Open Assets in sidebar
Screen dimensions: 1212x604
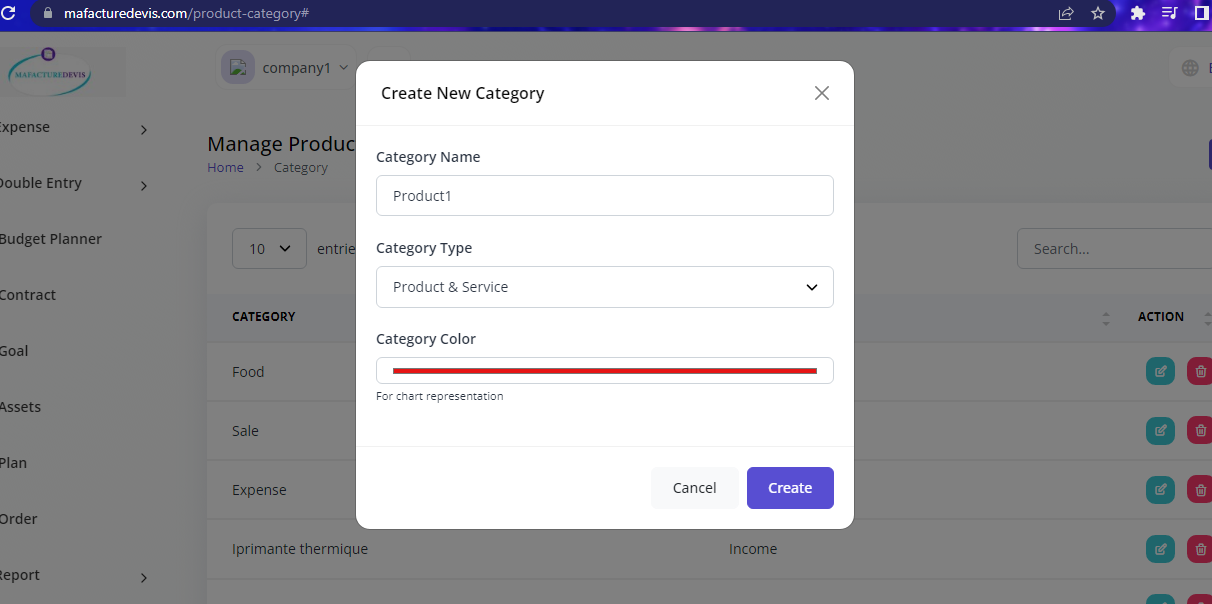tap(19, 407)
